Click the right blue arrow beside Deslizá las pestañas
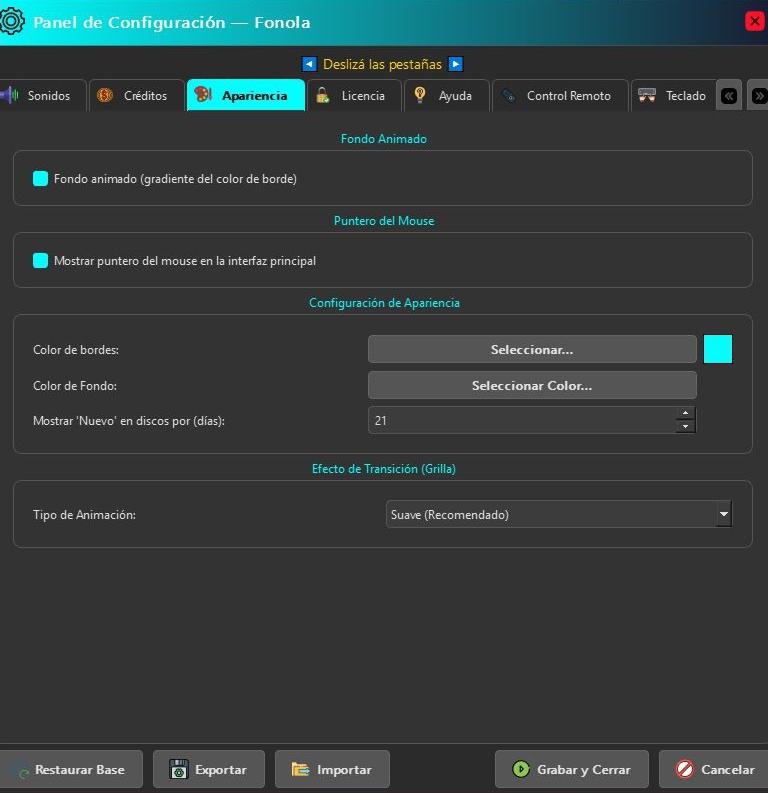 (x=456, y=64)
